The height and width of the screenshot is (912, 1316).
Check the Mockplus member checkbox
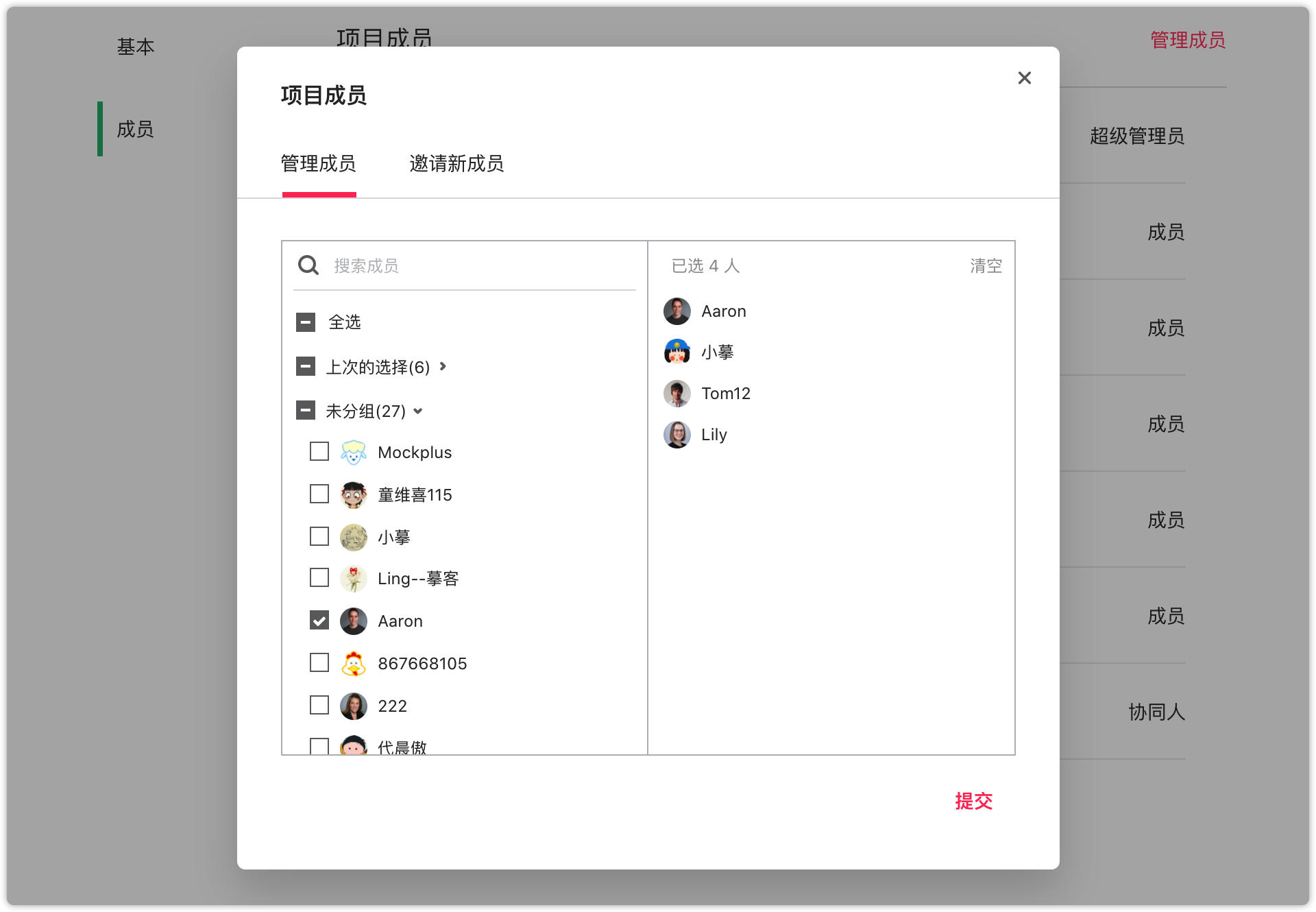[319, 452]
